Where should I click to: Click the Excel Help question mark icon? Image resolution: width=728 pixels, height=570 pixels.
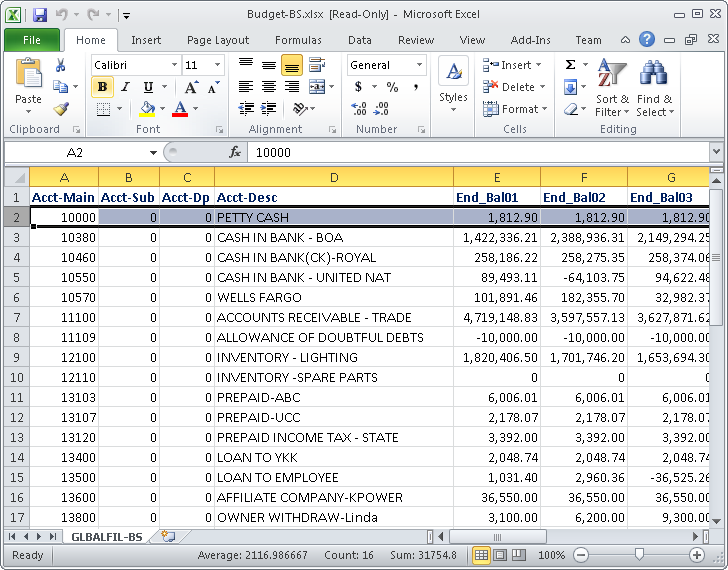647,39
